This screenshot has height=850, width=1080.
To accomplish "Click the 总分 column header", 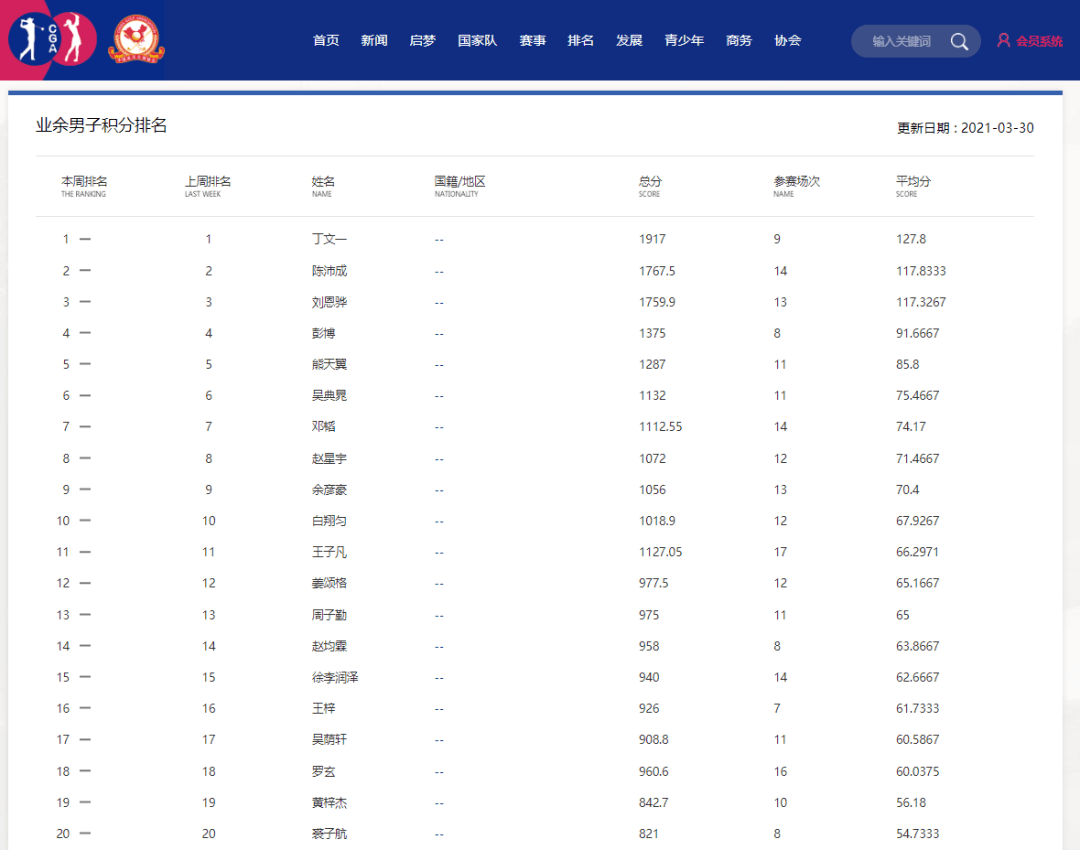I will coord(650,186).
